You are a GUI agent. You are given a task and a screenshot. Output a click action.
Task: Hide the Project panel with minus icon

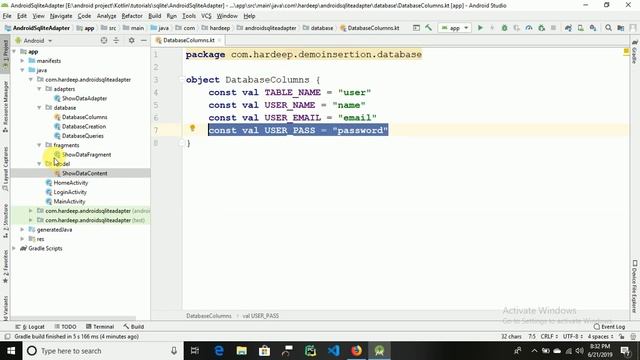(x=144, y=40)
